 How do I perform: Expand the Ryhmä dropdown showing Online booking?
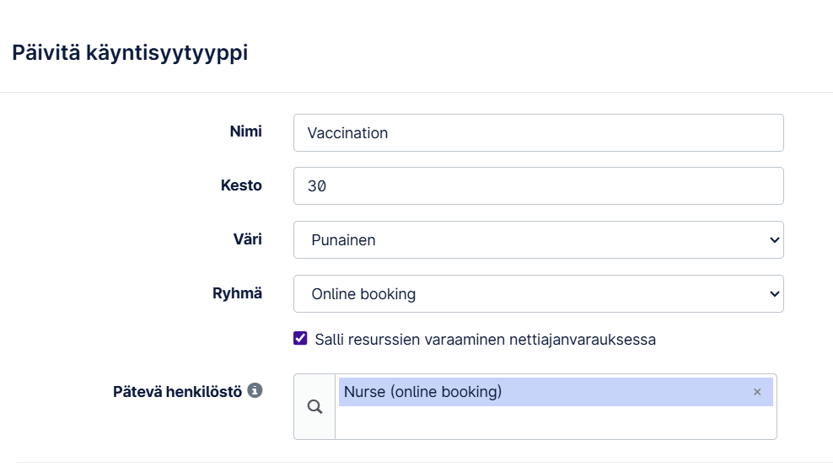[x=538, y=294]
